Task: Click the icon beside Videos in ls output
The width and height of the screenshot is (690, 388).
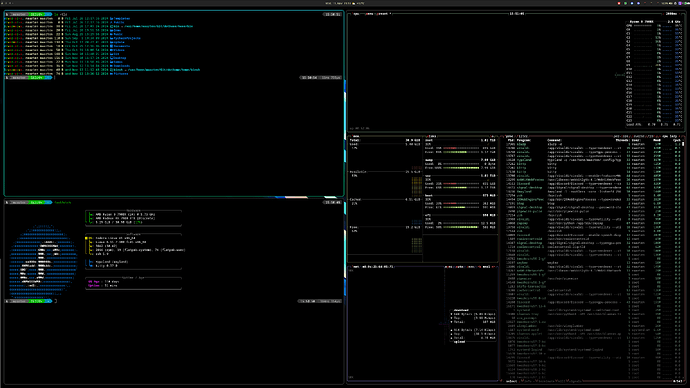Action: pos(111,50)
